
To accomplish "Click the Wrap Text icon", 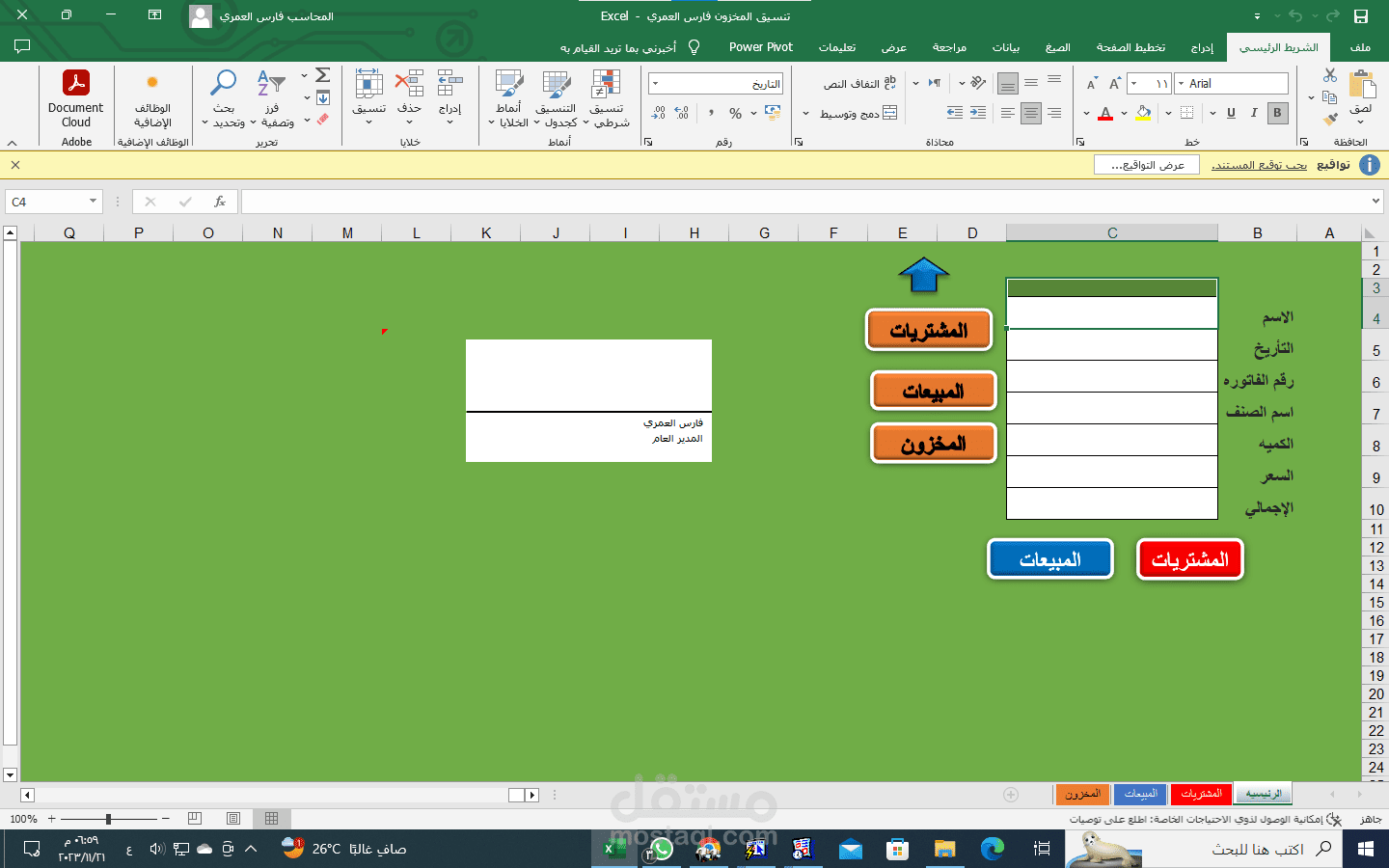I will click(889, 84).
